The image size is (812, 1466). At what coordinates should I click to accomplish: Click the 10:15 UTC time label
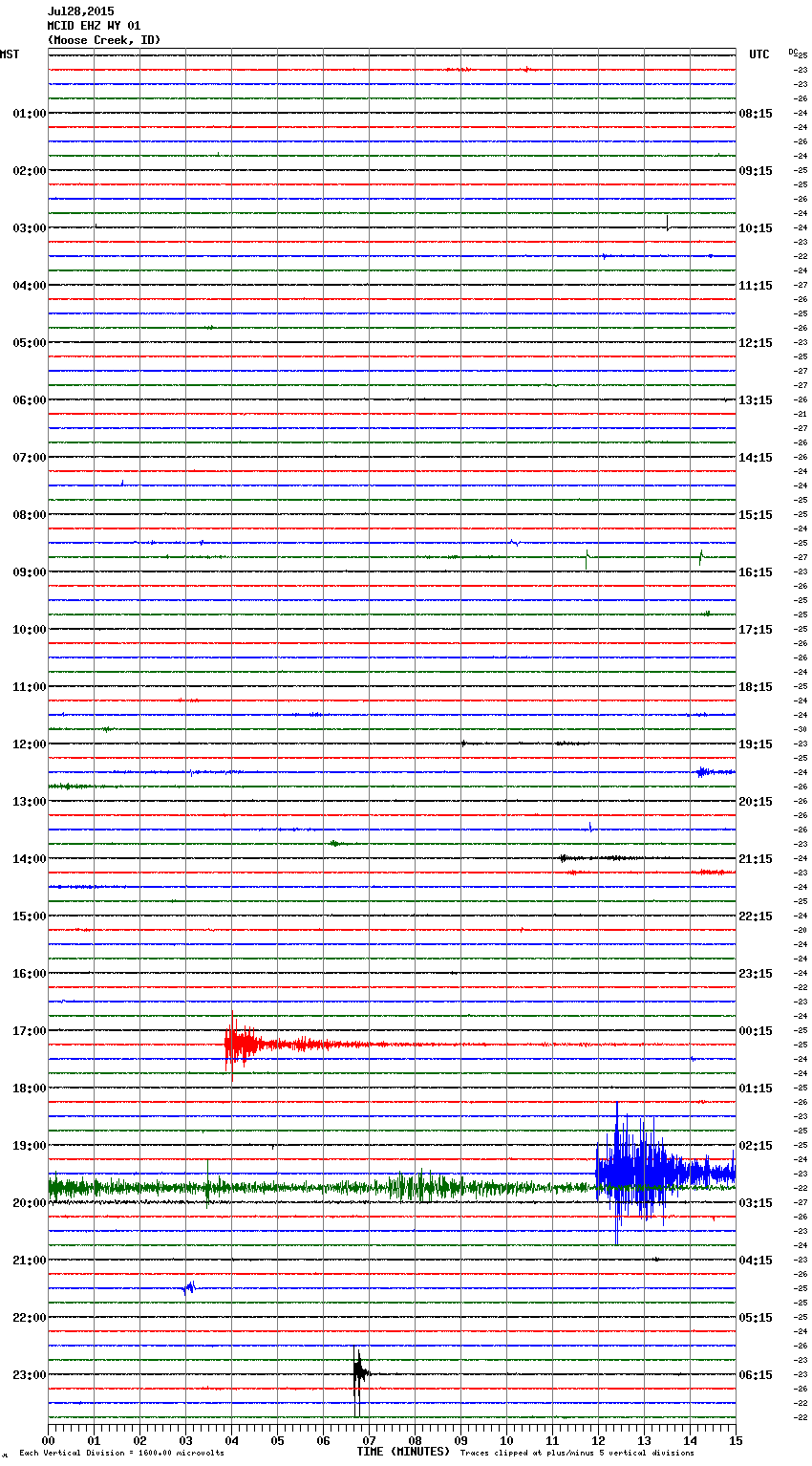click(x=756, y=227)
